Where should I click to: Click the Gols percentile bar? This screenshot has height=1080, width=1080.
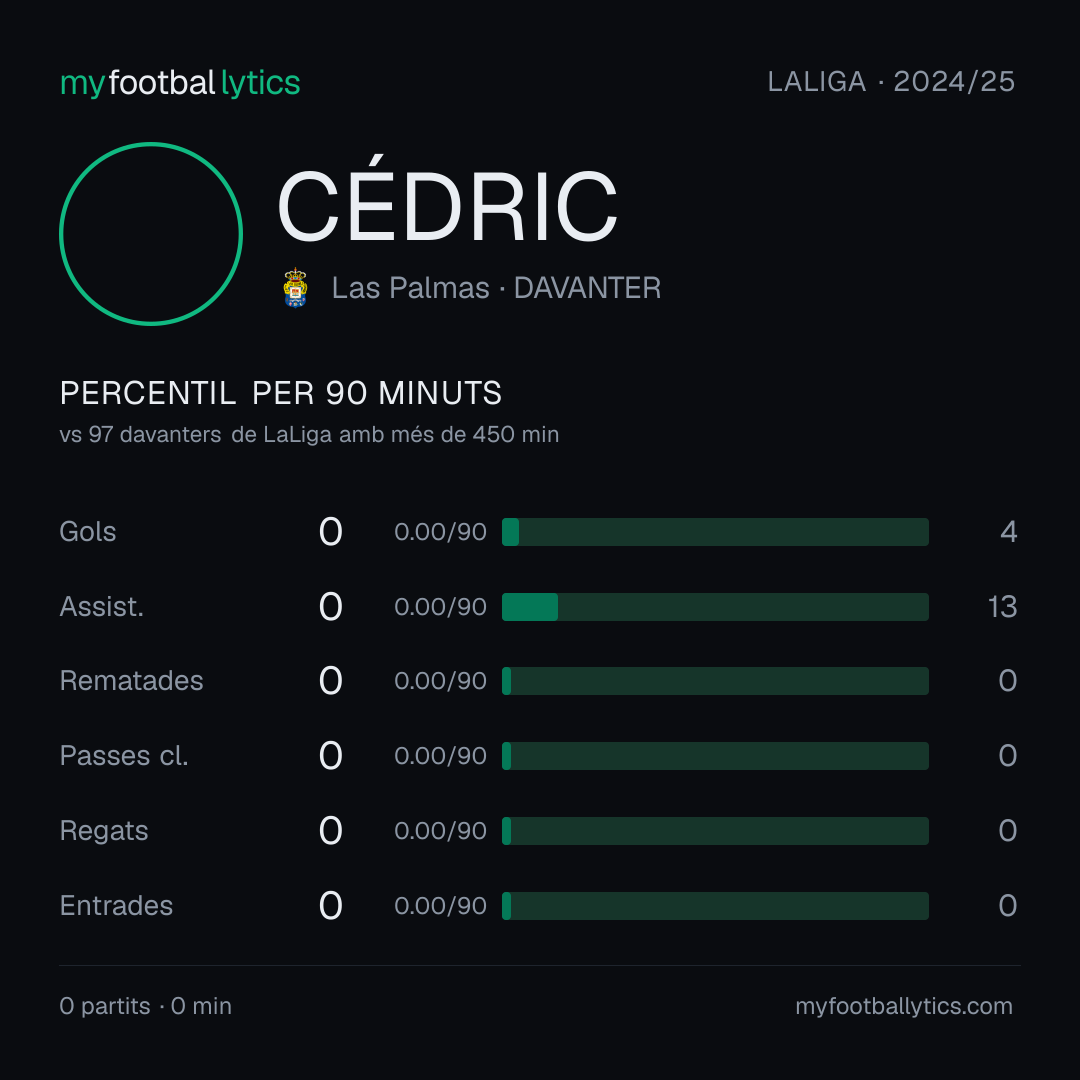715,532
